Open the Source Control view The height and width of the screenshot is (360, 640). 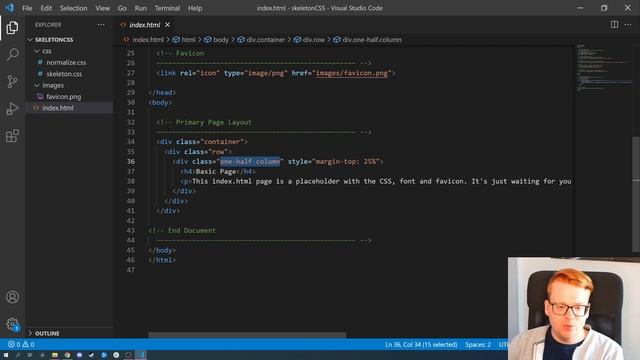click(12, 81)
